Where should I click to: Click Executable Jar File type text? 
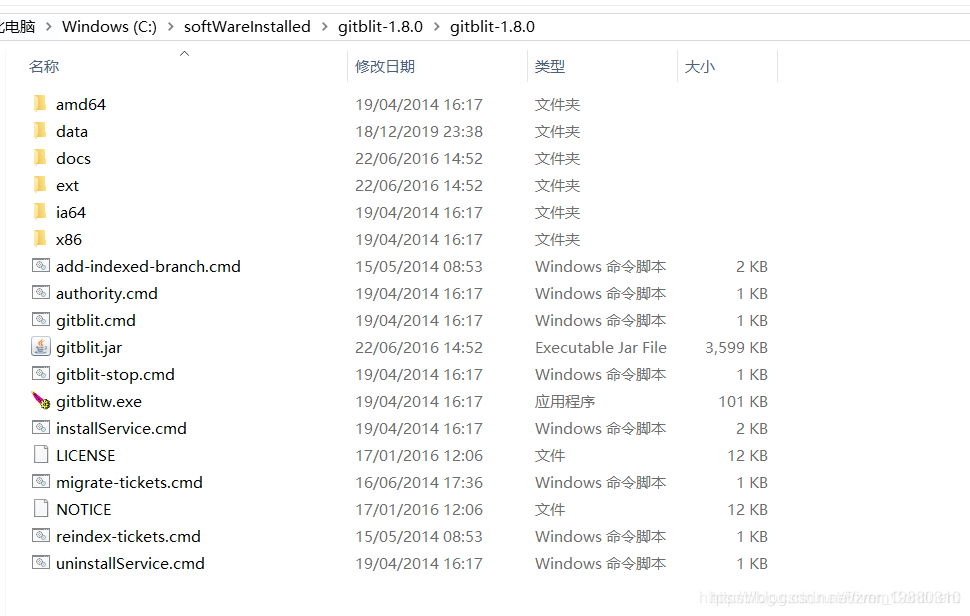[601, 348]
